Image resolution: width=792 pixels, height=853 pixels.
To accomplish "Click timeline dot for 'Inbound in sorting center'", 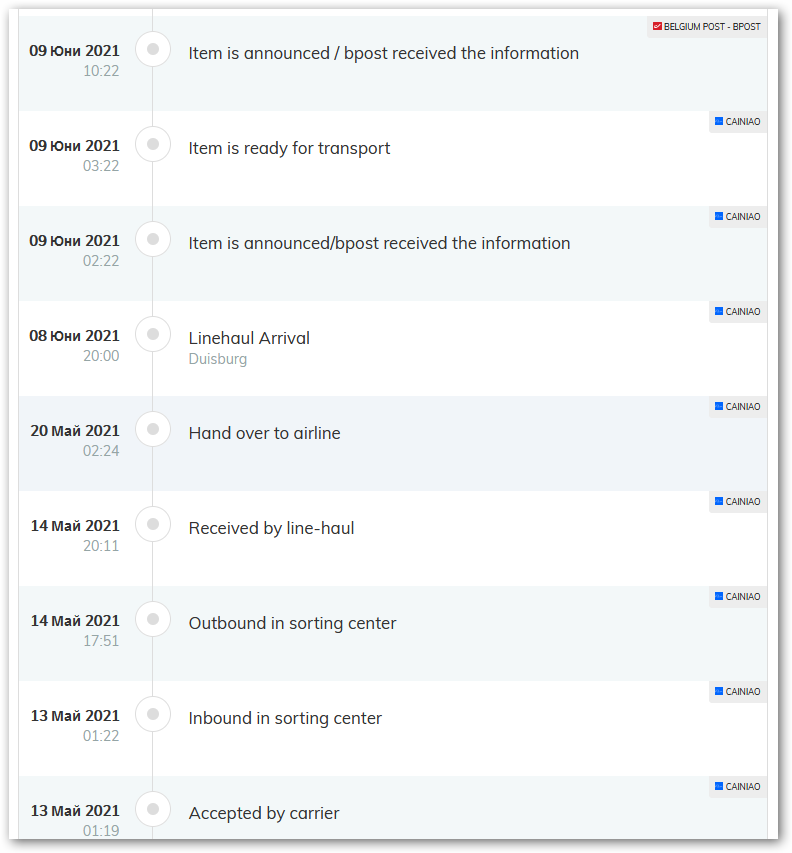I will click(153, 714).
